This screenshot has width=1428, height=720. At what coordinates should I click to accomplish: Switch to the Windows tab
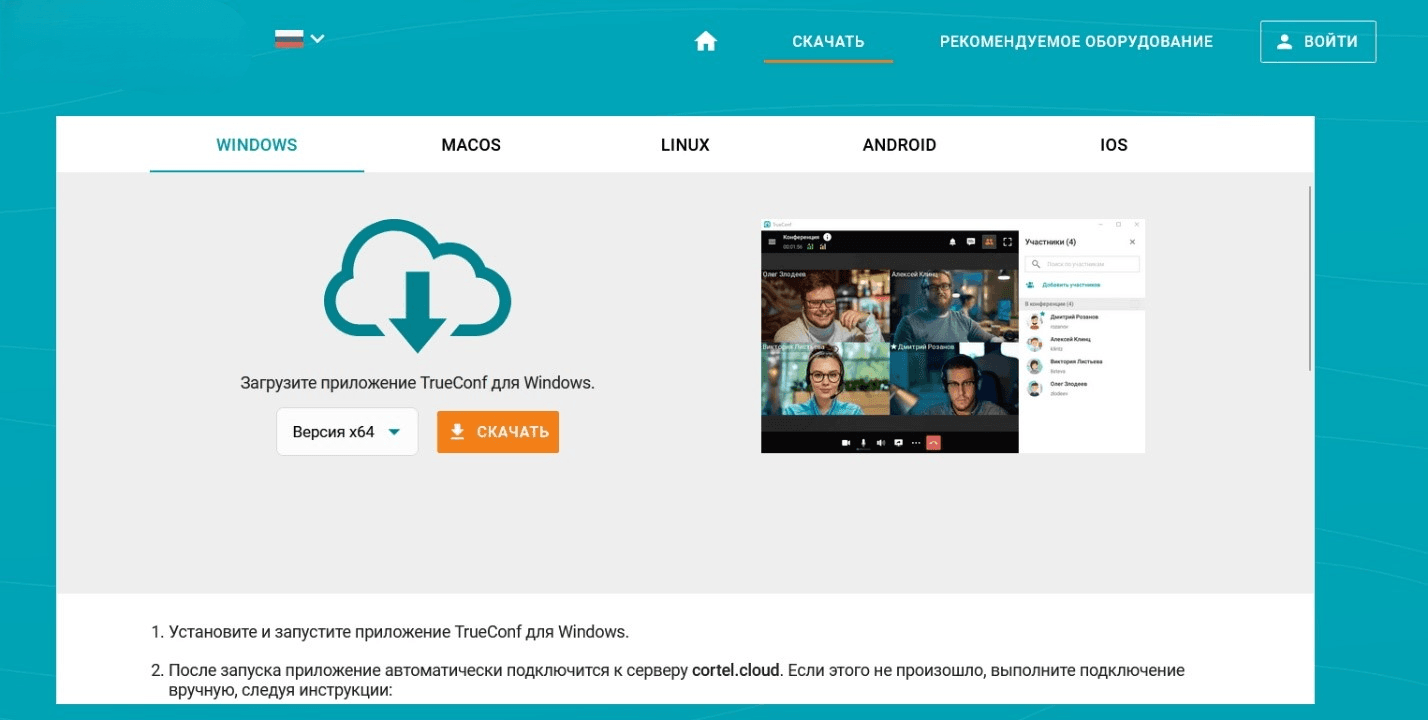[257, 145]
